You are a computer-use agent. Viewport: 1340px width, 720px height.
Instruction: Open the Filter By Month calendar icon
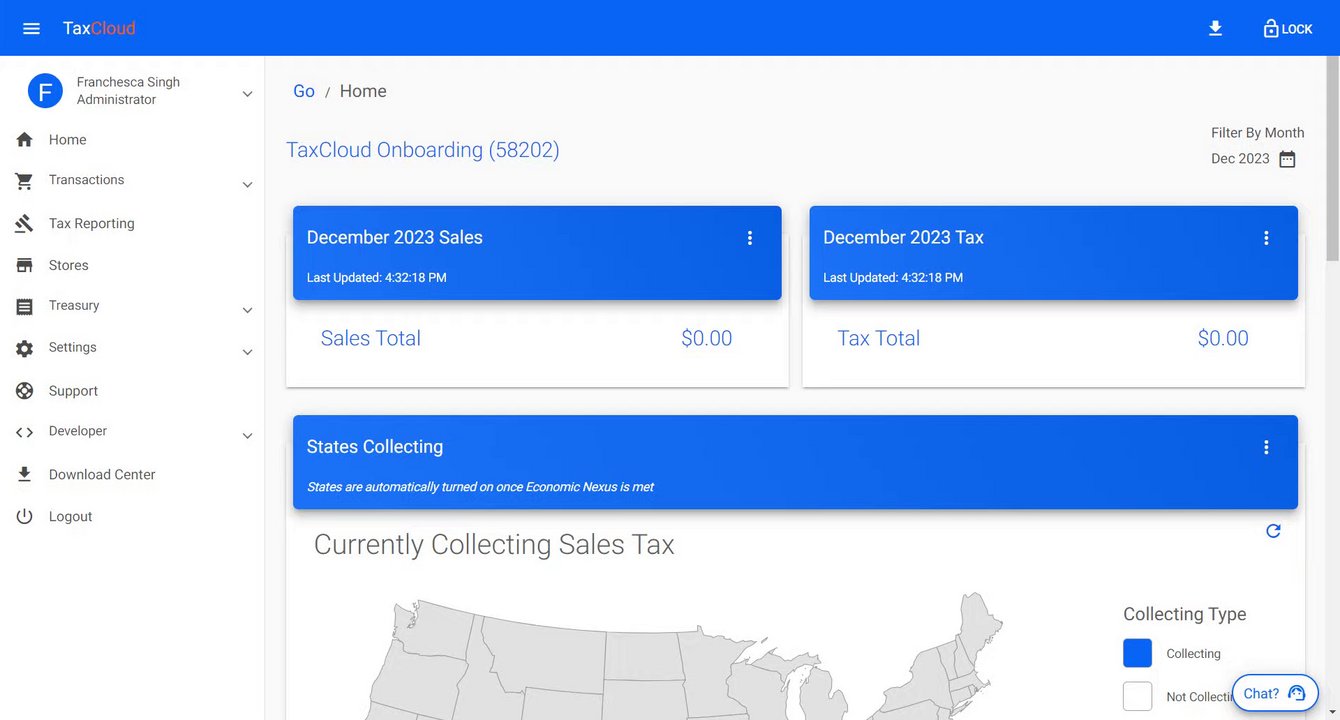tap(1287, 159)
